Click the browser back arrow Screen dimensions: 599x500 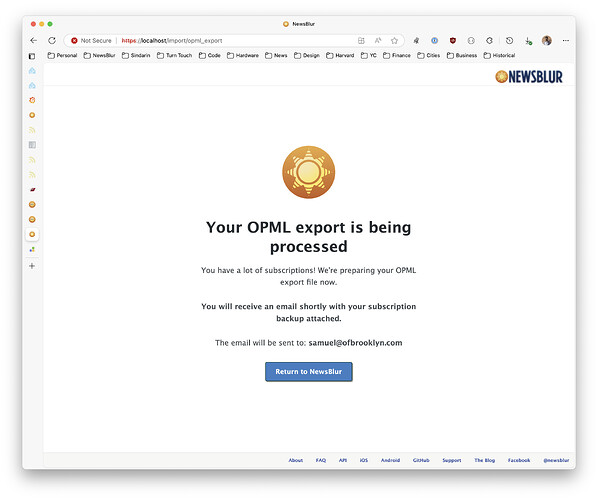pyautogui.click(x=34, y=40)
